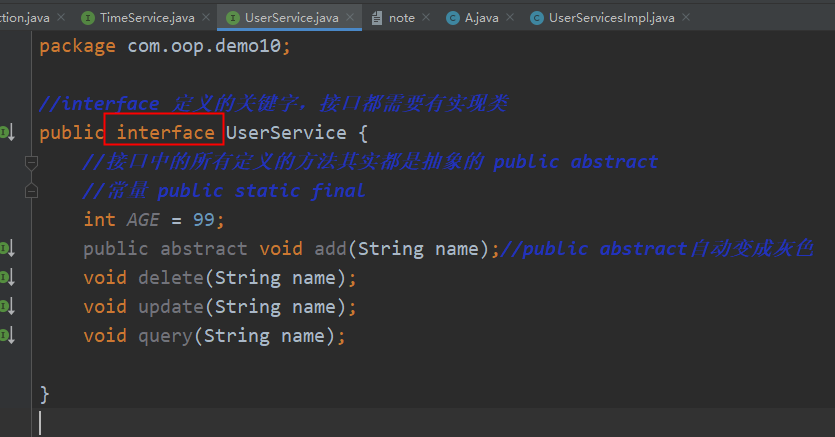Screen dimensions: 835x437
Task: Click gutter implementation icon for update method
Action: [x=7, y=307]
